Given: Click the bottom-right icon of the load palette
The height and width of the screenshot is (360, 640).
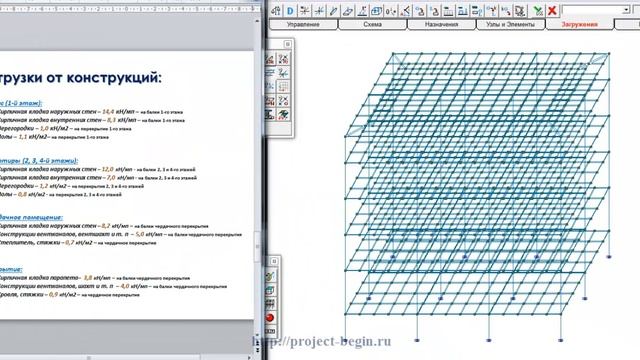Looking at the screenshot, I should [283, 115].
